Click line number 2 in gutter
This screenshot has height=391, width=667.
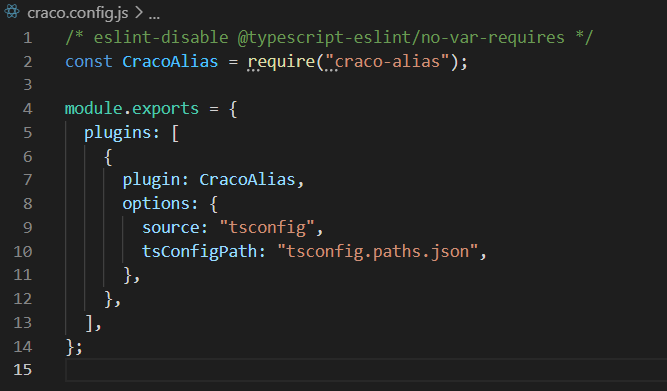point(28,62)
